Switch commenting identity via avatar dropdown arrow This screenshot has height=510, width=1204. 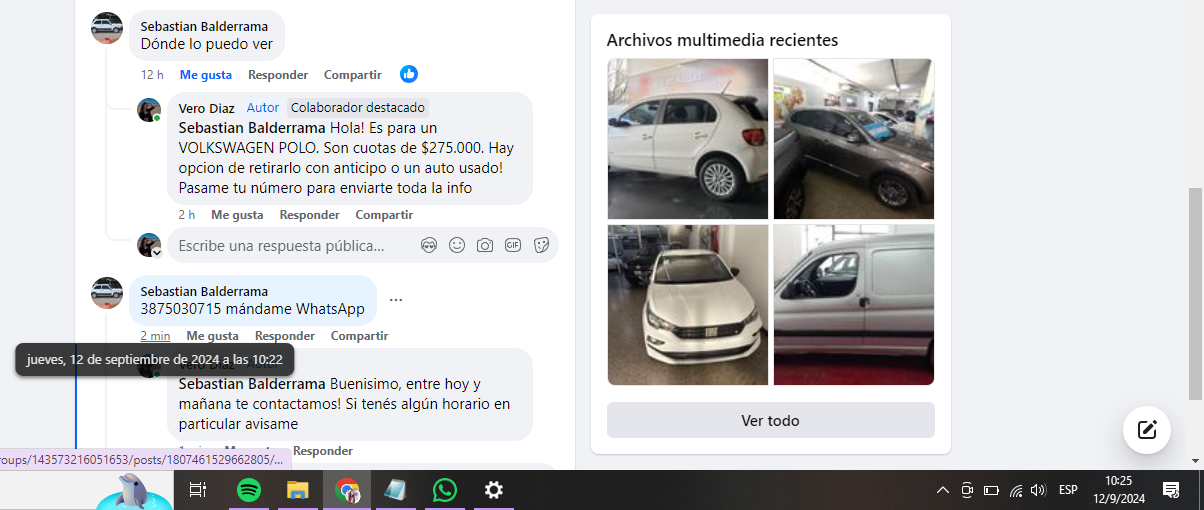156,253
